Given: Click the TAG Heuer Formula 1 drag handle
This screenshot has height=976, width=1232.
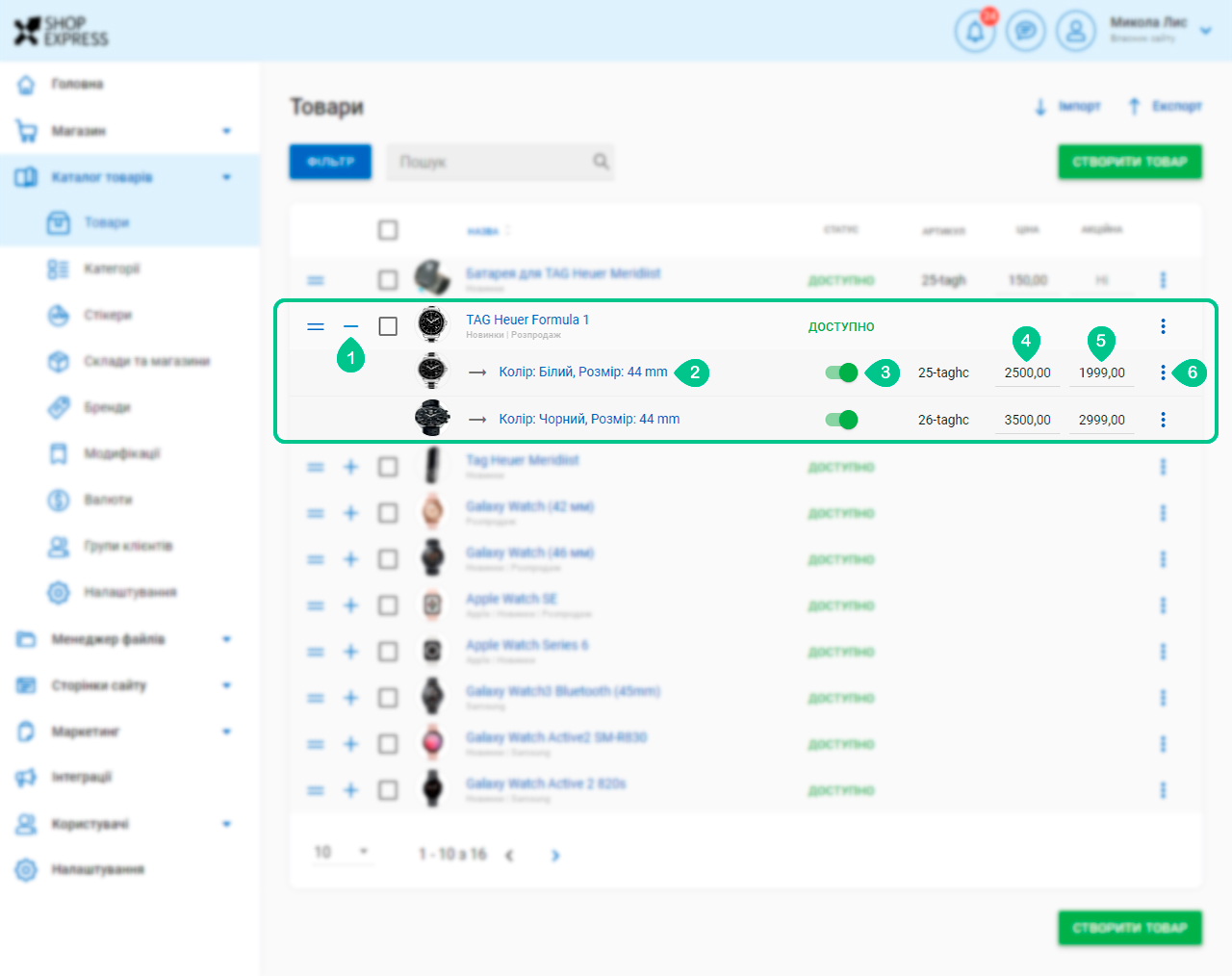Looking at the screenshot, I should click(316, 326).
